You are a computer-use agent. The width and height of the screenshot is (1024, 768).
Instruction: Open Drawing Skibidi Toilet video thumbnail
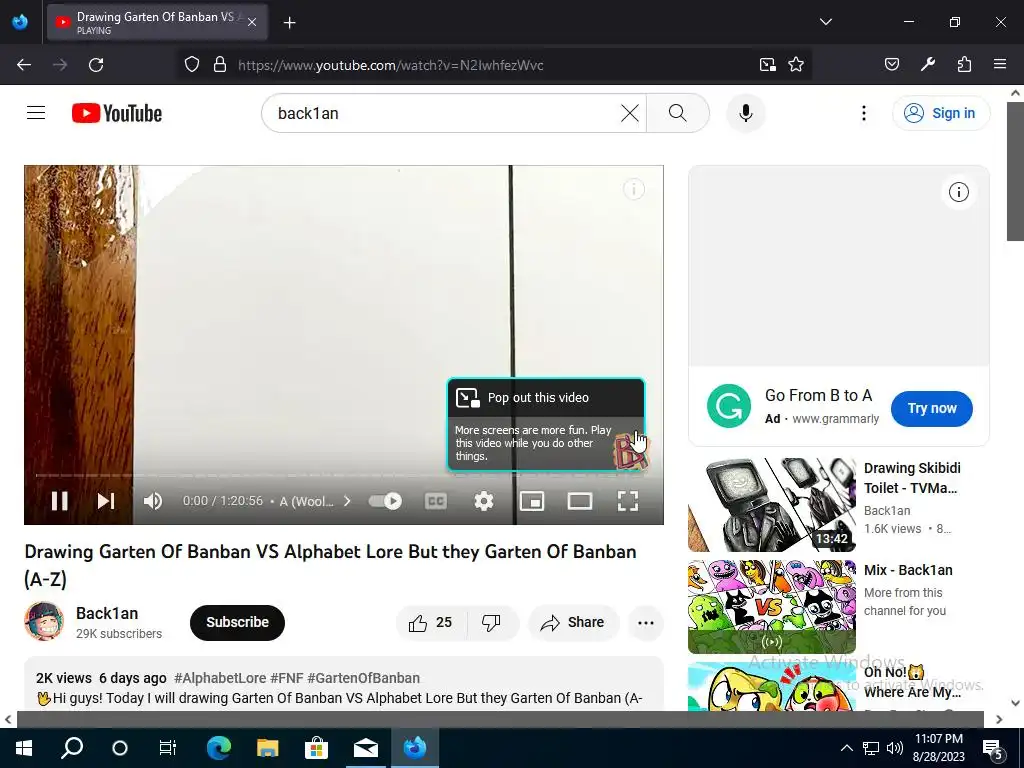tap(772, 505)
